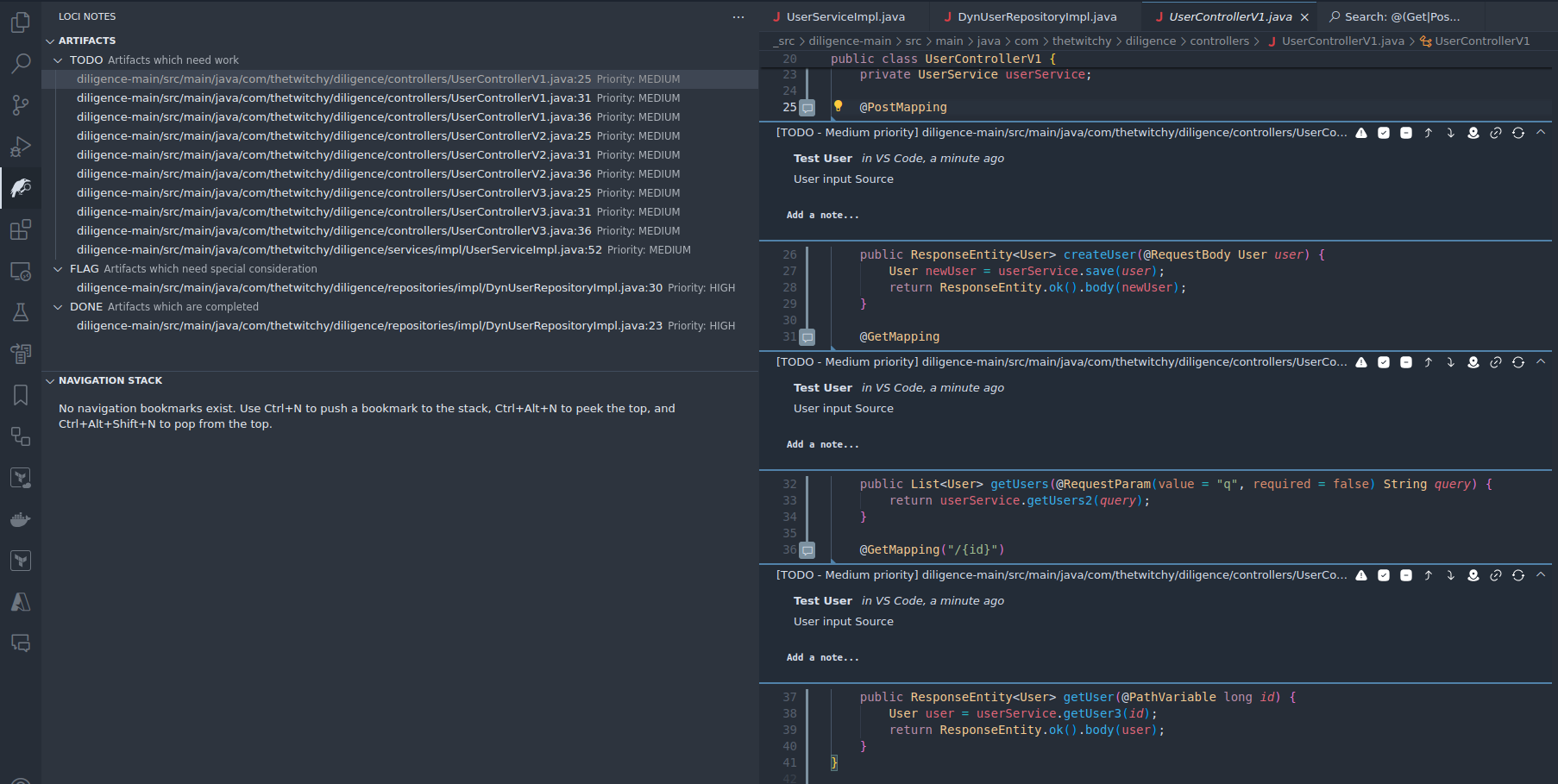This screenshot has width=1558, height=784.
Task: Click Add a note in the first thread
Action: click(x=822, y=216)
